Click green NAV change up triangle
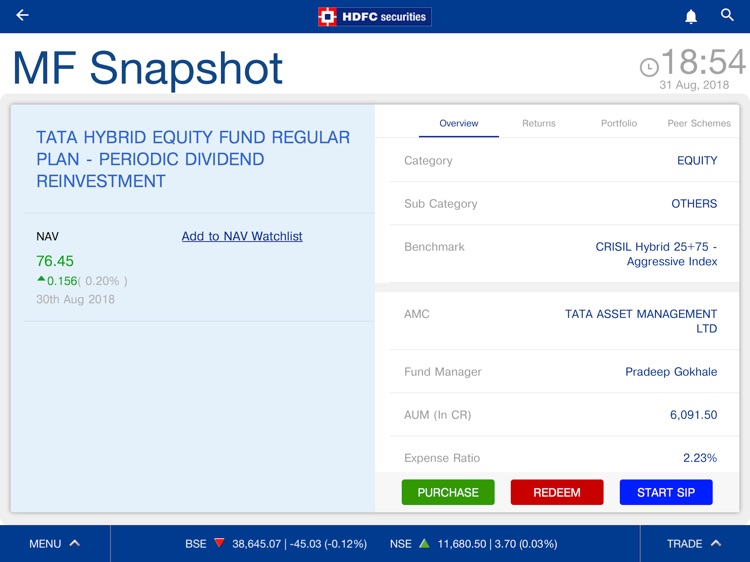Image resolution: width=750 pixels, height=562 pixels. click(41, 279)
